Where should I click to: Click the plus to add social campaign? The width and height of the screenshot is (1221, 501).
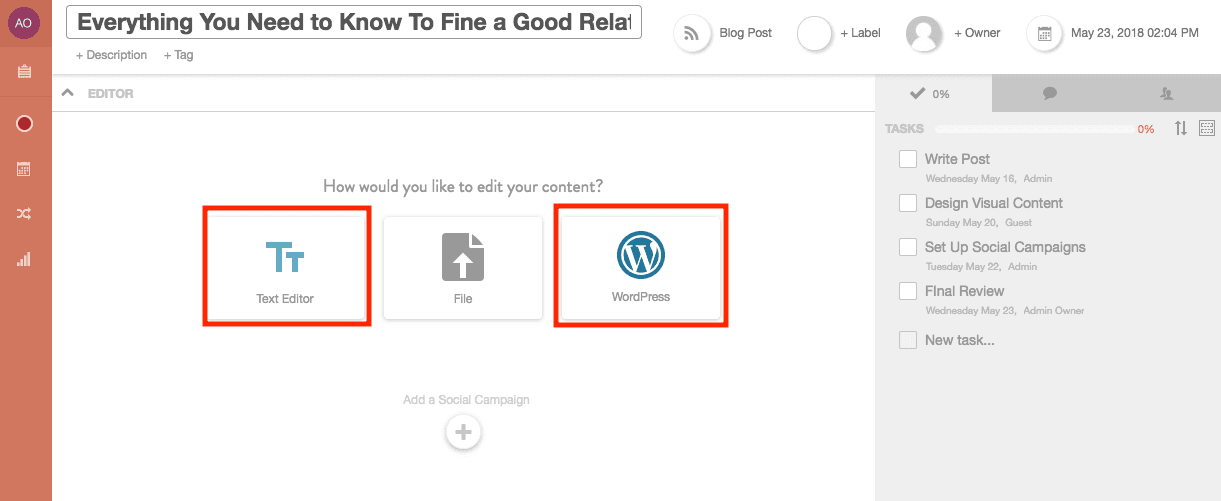click(463, 433)
